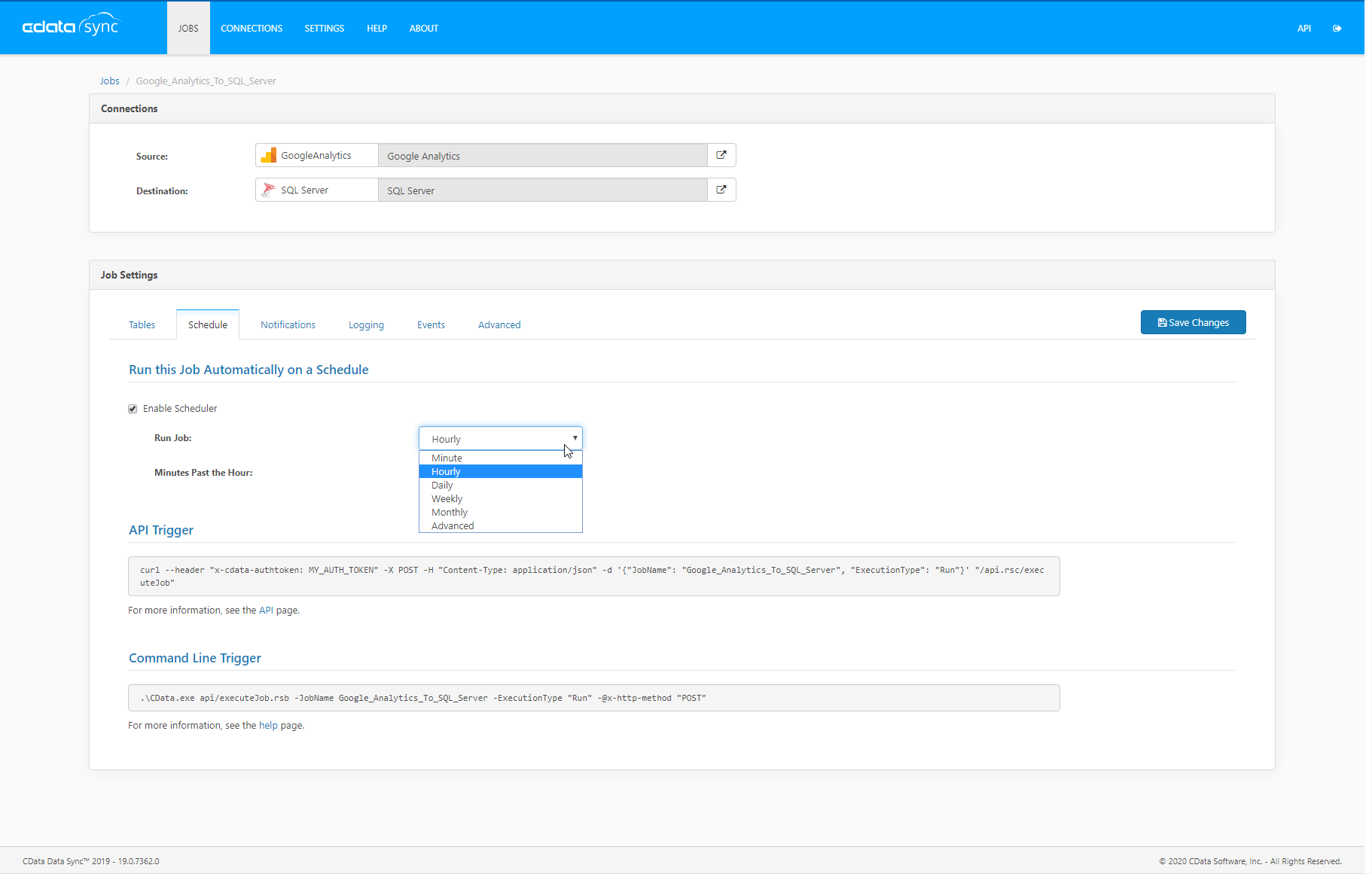Open Google Analytics source connection link icon
Image resolution: width=1372 pixels, height=874 pixels.
721,155
